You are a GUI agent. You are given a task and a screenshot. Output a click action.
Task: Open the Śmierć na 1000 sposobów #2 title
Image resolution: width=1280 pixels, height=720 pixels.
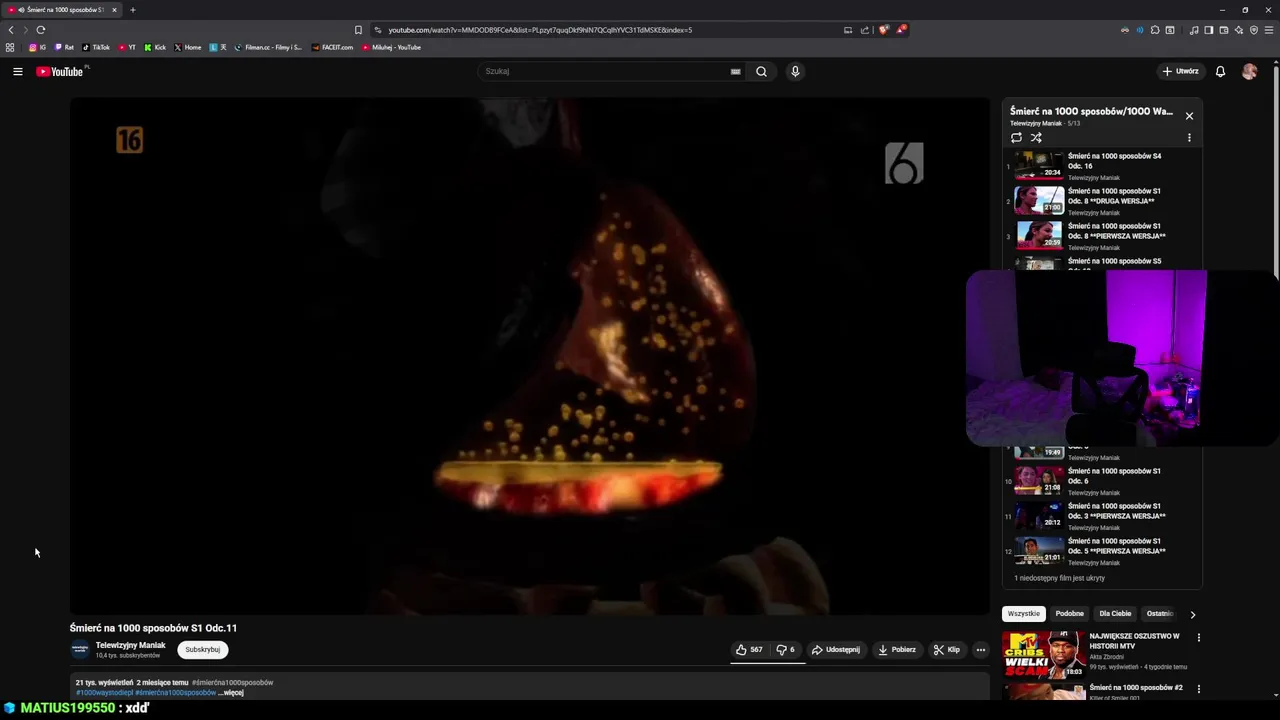click(x=1136, y=688)
